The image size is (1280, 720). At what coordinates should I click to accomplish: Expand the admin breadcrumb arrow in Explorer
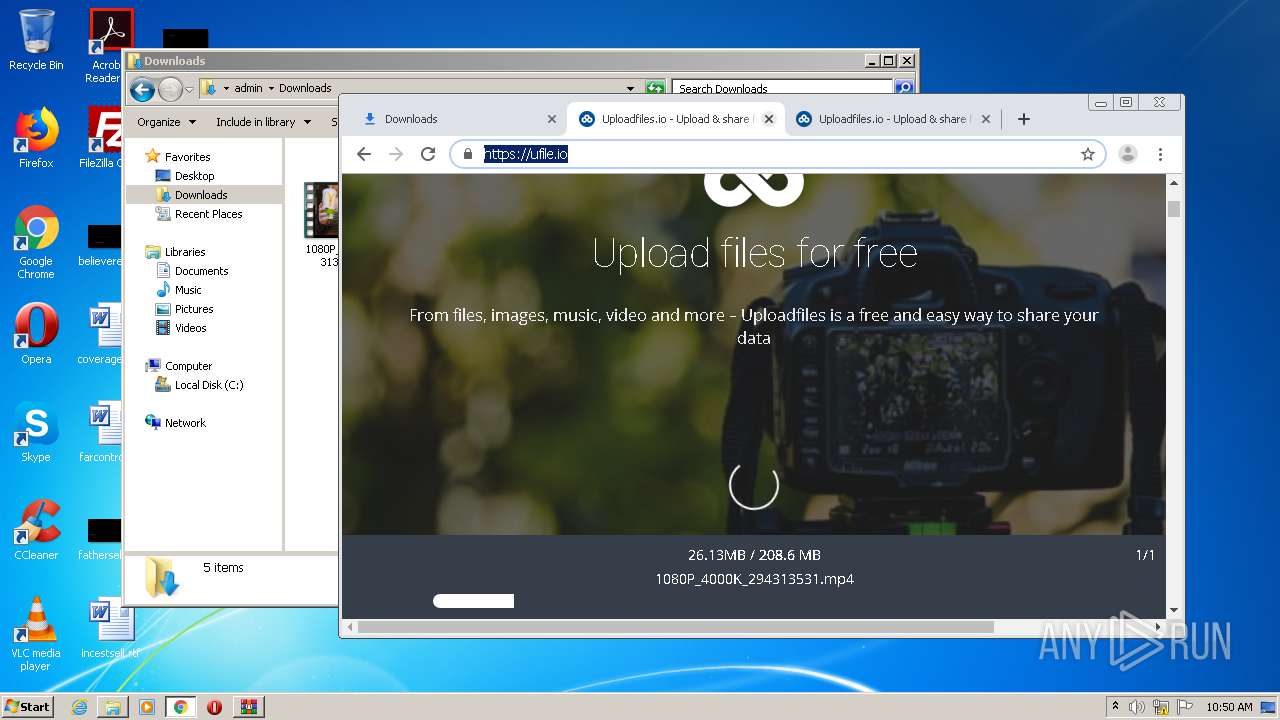coord(271,88)
